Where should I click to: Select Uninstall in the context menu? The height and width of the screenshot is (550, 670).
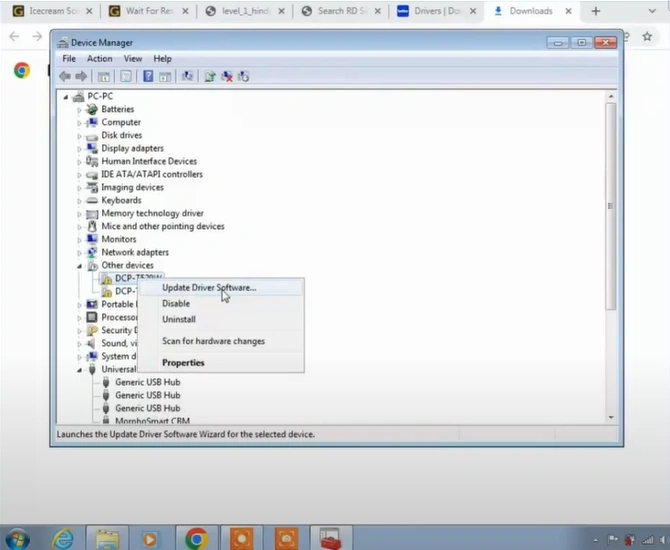coord(179,320)
